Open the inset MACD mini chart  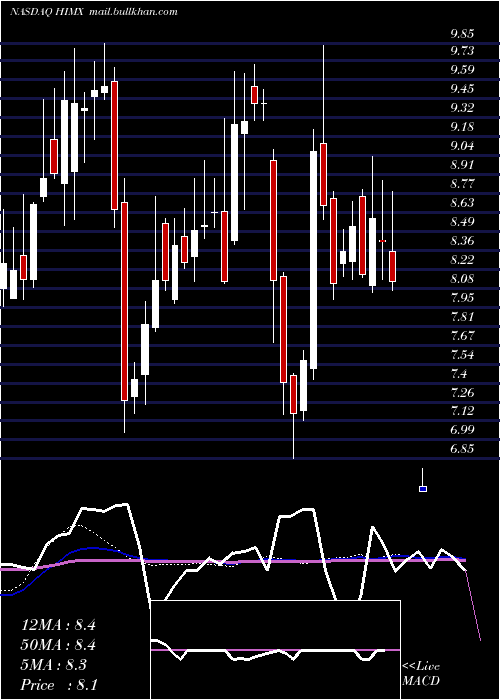coord(275,650)
